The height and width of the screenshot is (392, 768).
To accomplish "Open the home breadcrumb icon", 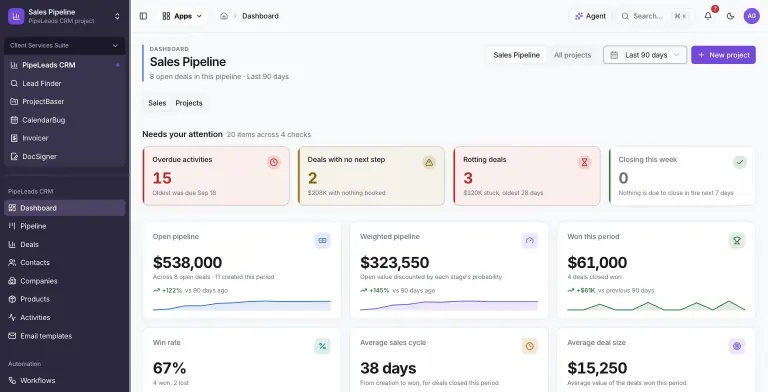I will (x=224, y=16).
